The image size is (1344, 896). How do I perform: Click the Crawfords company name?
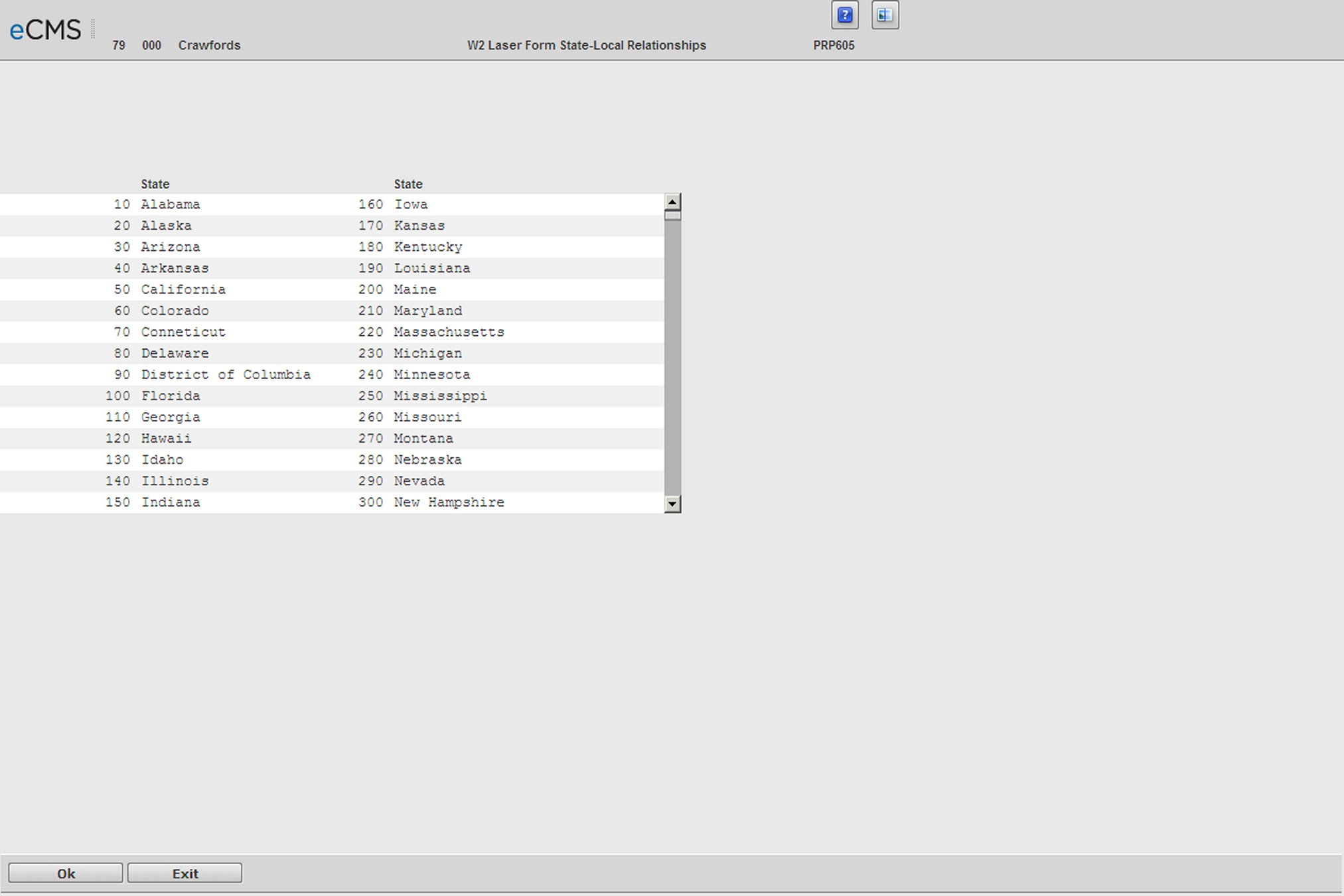[210, 45]
